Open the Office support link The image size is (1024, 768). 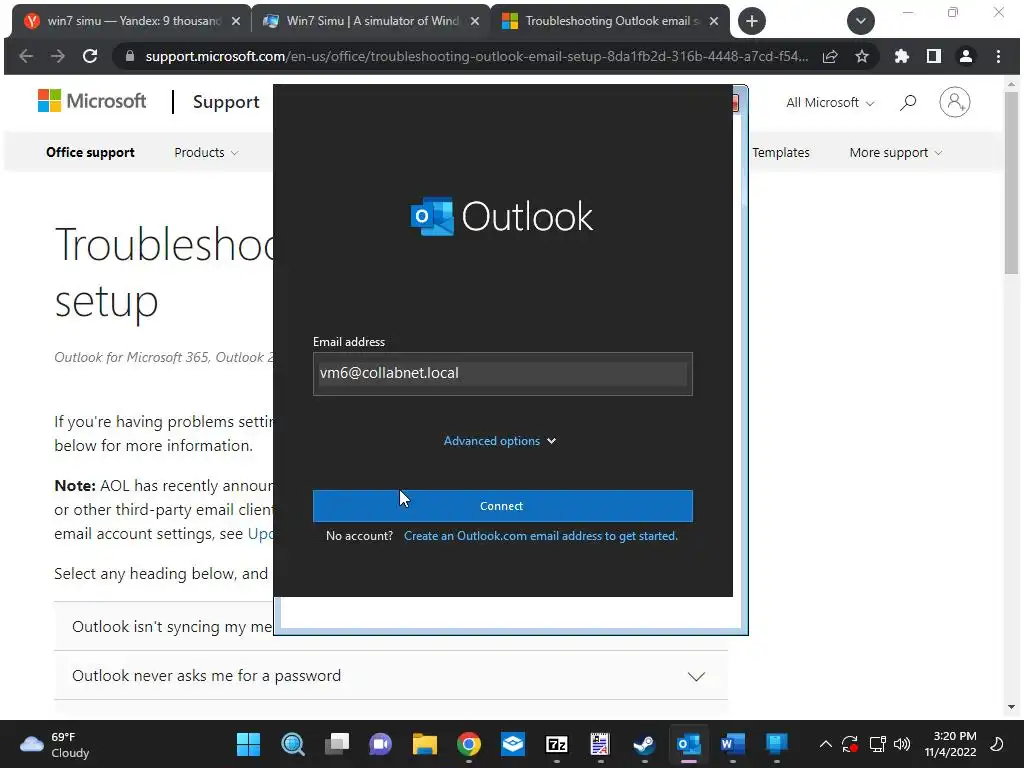[90, 152]
